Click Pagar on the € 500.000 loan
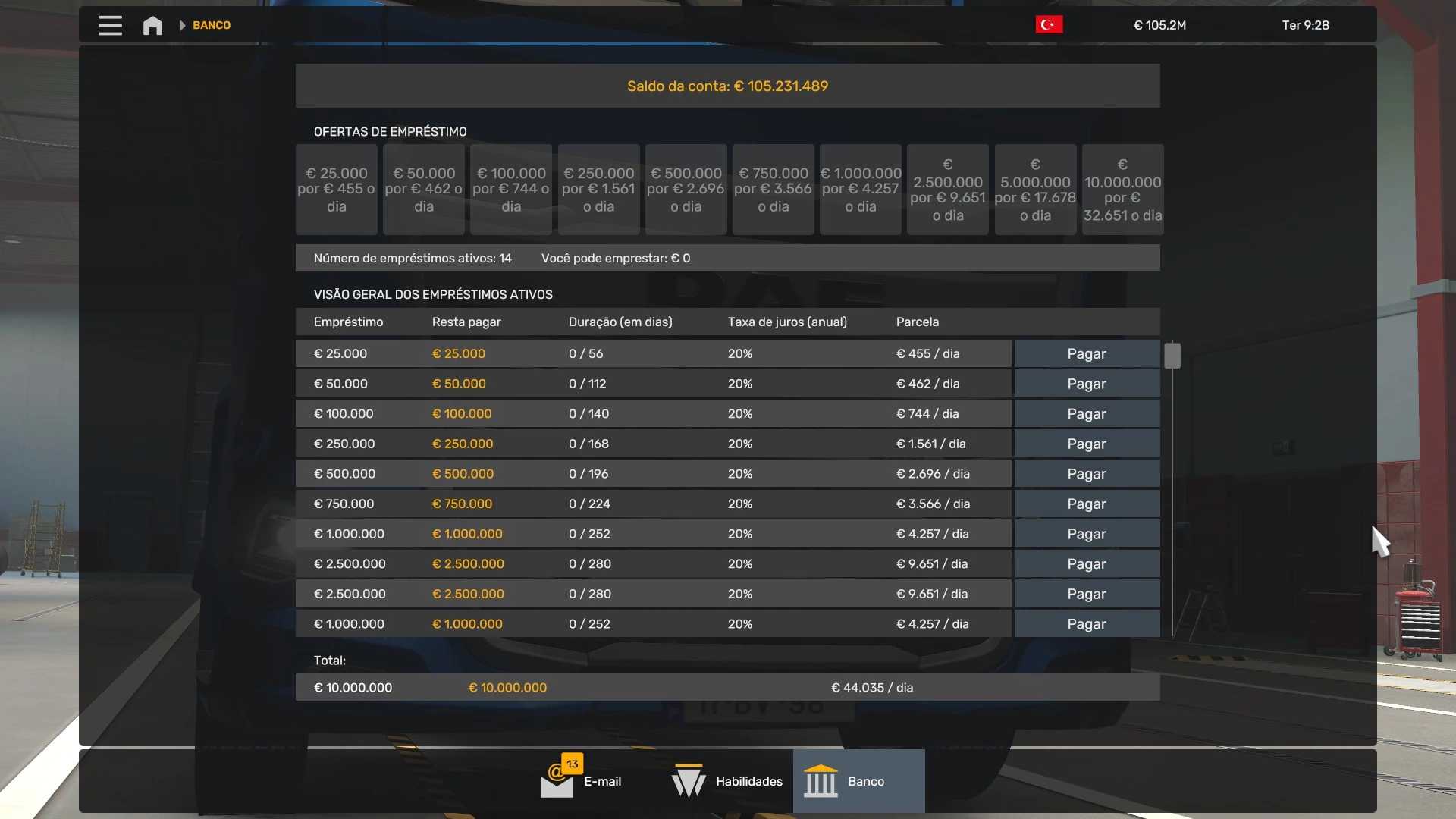Viewport: 1456px width, 819px height. pos(1086,474)
